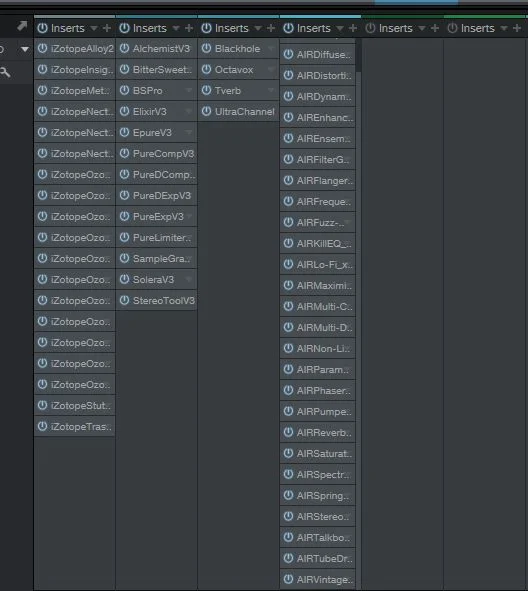Image resolution: width=528 pixels, height=591 pixels.
Task: Bypass EpureV3 with its power icon
Action: [124, 133]
